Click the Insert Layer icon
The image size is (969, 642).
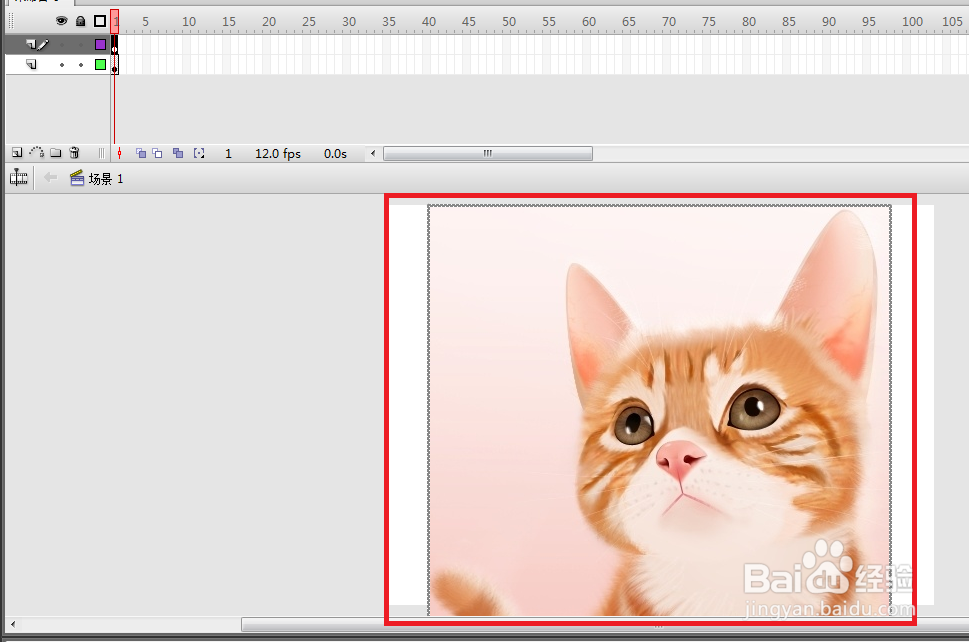pyautogui.click(x=17, y=153)
